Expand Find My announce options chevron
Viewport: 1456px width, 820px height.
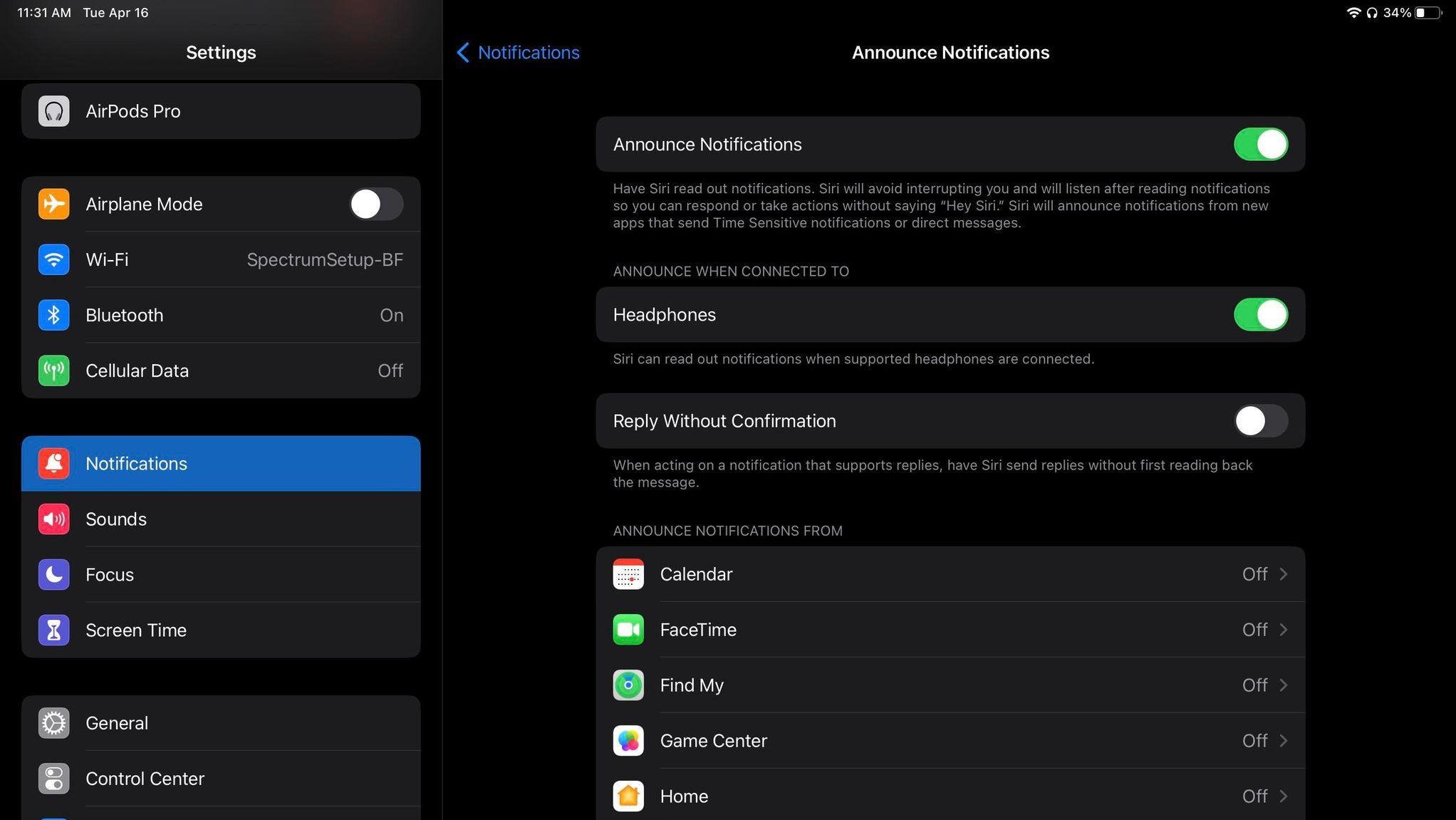(1283, 685)
